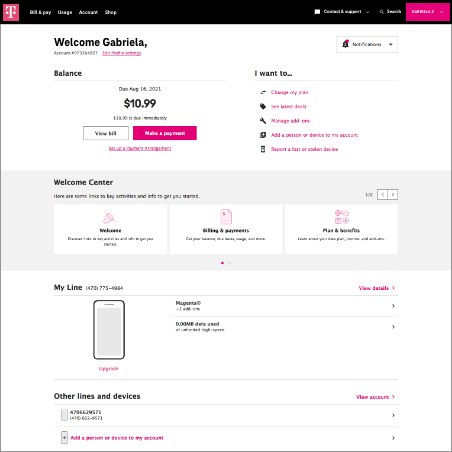Click the View bill button
This screenshot has height=452, width=452.
(106, 133)
